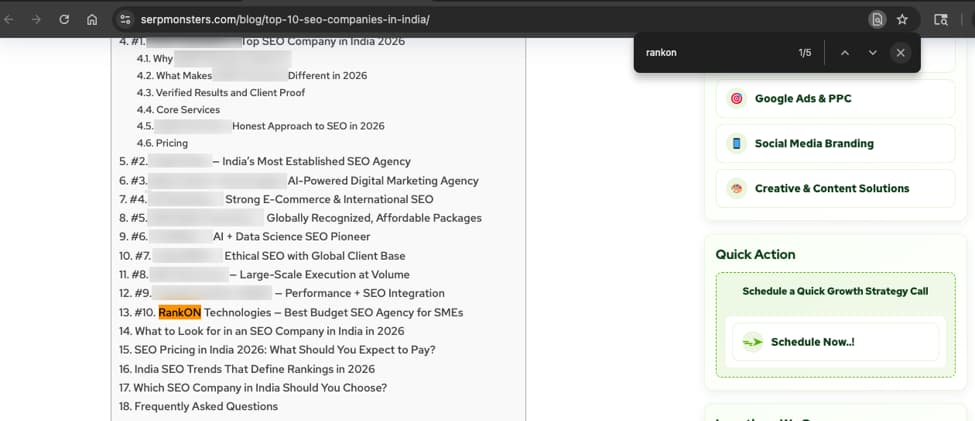Jump to next find match
This screenshot has height=421, width=975.
point(872,53)
